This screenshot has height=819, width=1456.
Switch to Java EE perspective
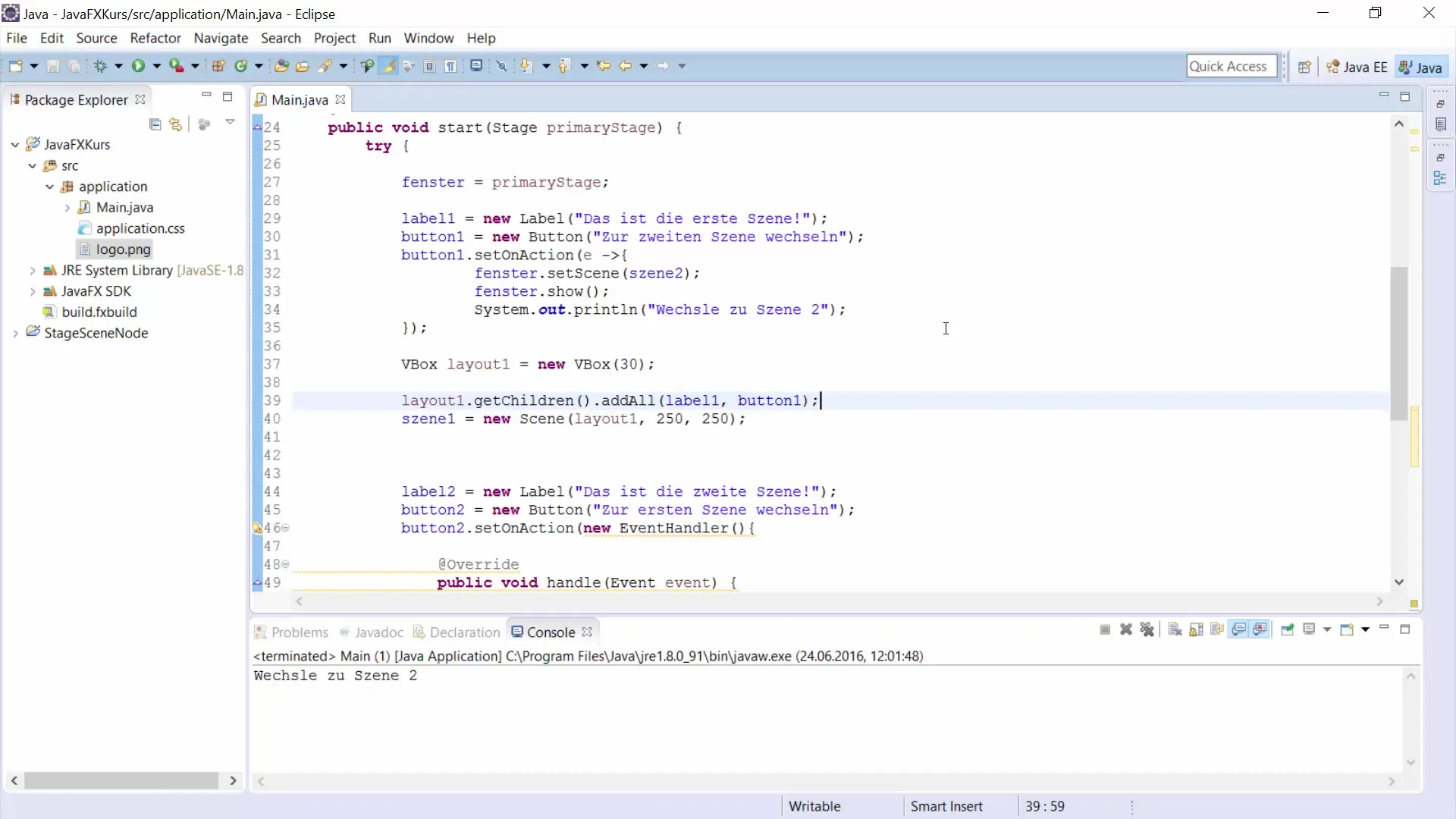click(x=1357, y=67)
